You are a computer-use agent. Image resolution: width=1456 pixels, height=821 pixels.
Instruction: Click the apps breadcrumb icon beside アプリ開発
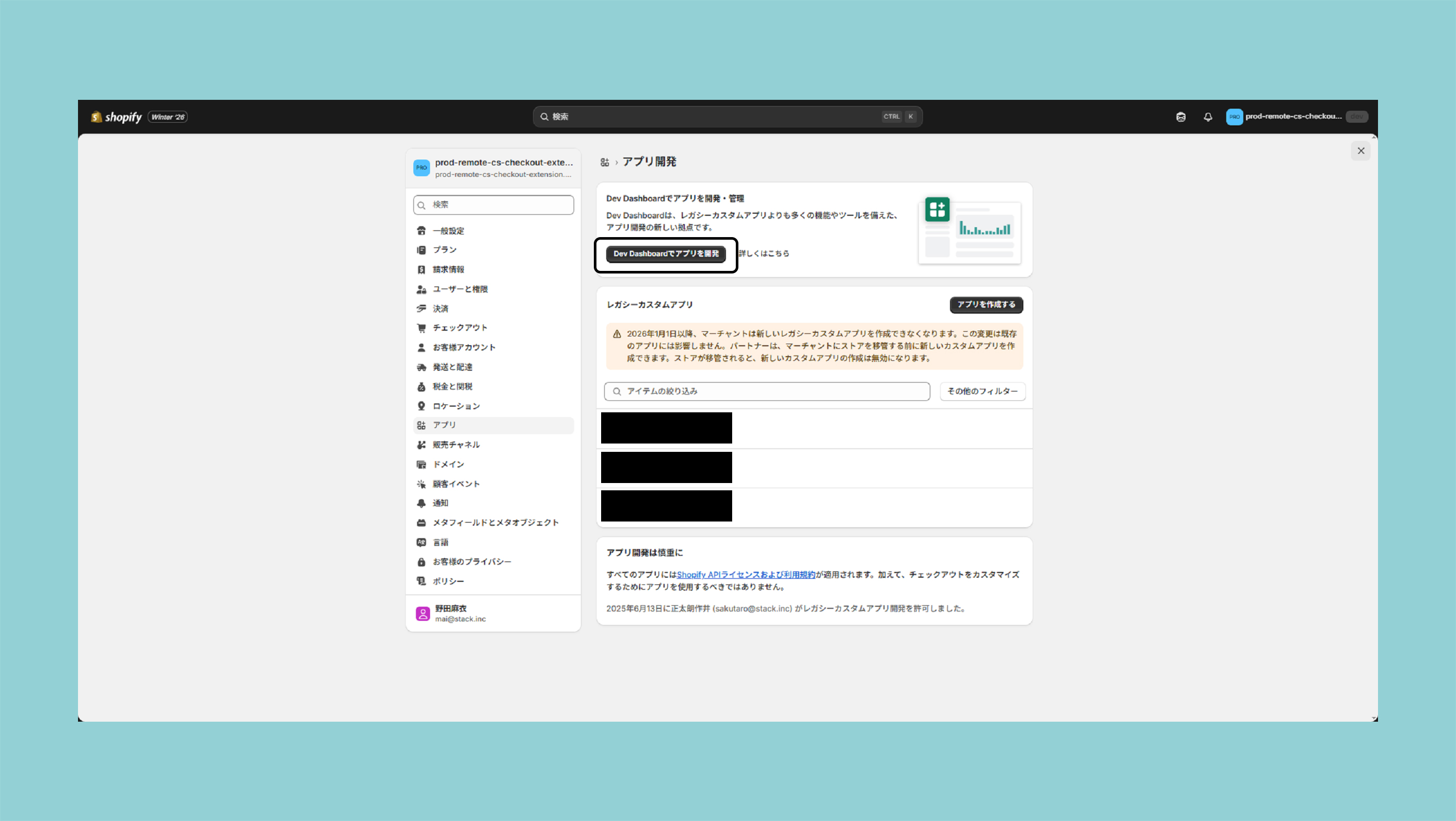[x=605, y=162]
